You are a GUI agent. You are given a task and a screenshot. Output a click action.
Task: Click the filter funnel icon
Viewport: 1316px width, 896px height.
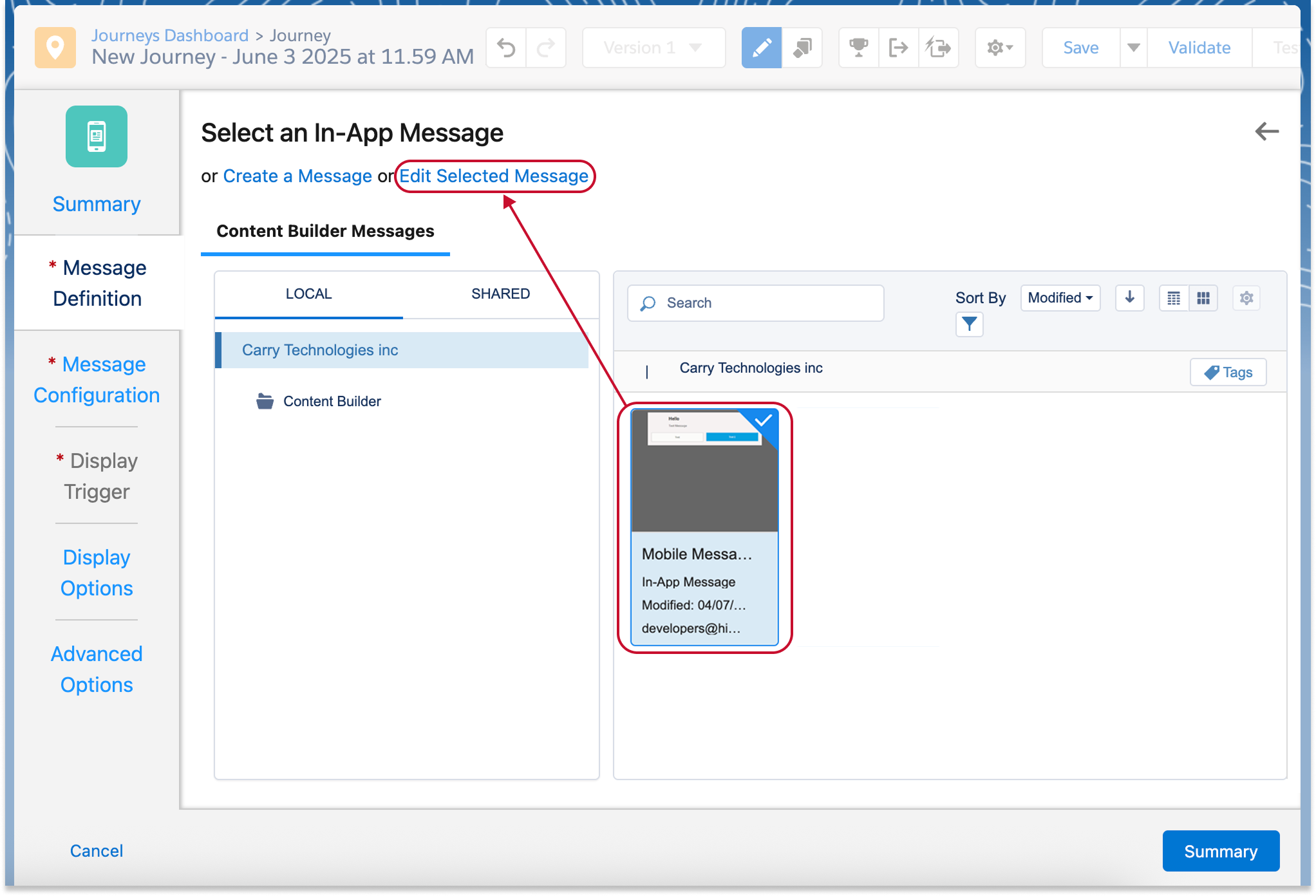click(969, 324)
